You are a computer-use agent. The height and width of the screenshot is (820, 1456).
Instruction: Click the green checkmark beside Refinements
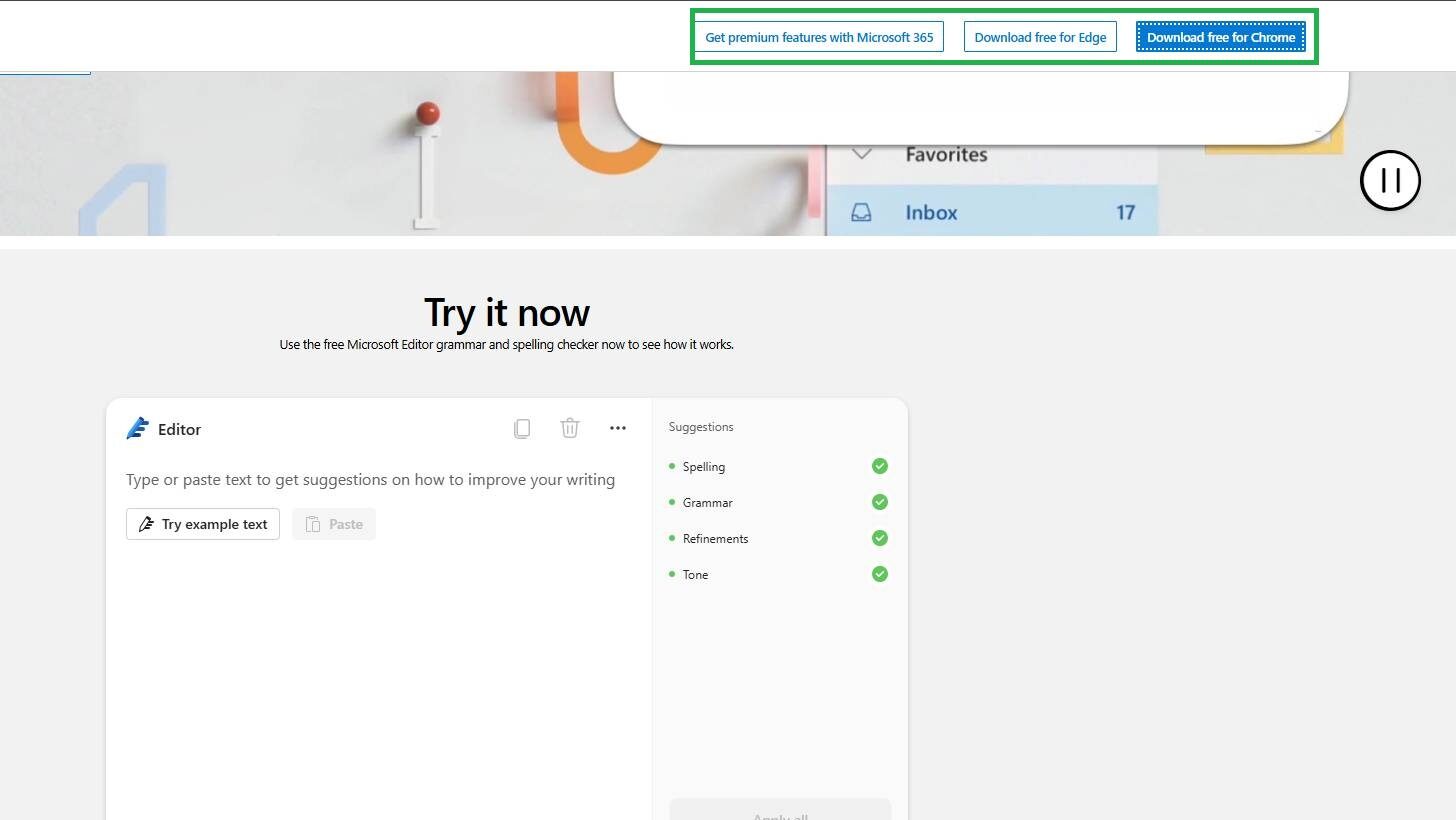(x=879, y=538)
